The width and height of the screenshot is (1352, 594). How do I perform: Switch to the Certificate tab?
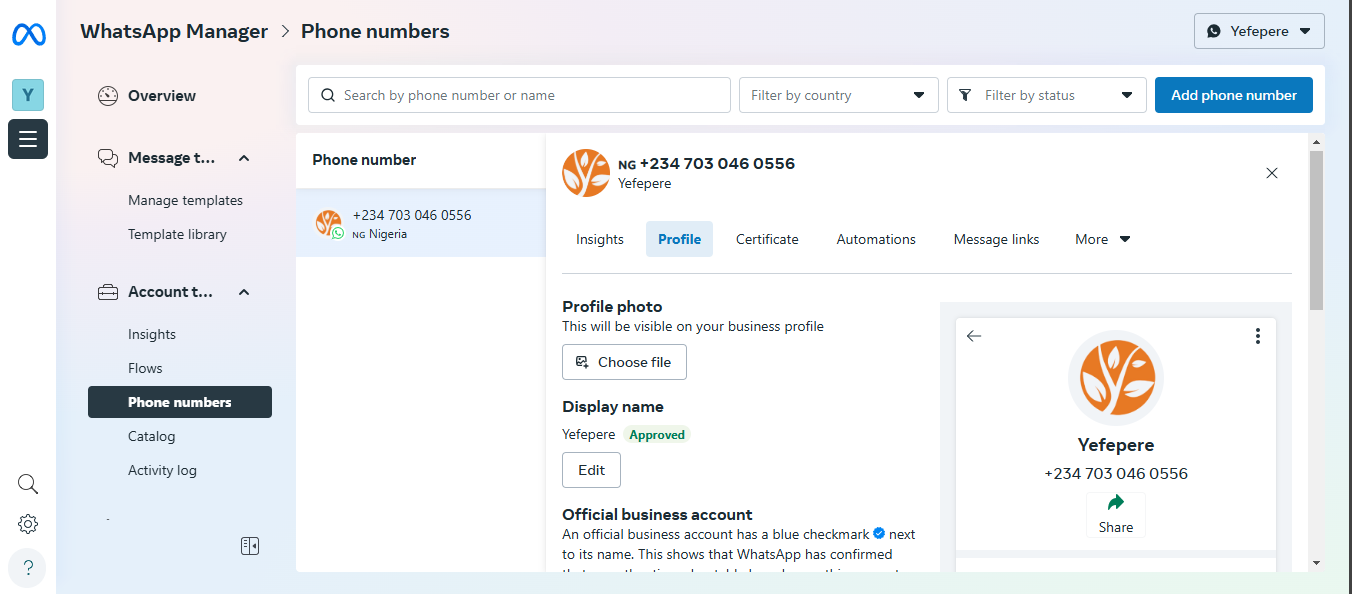[767, 239]
